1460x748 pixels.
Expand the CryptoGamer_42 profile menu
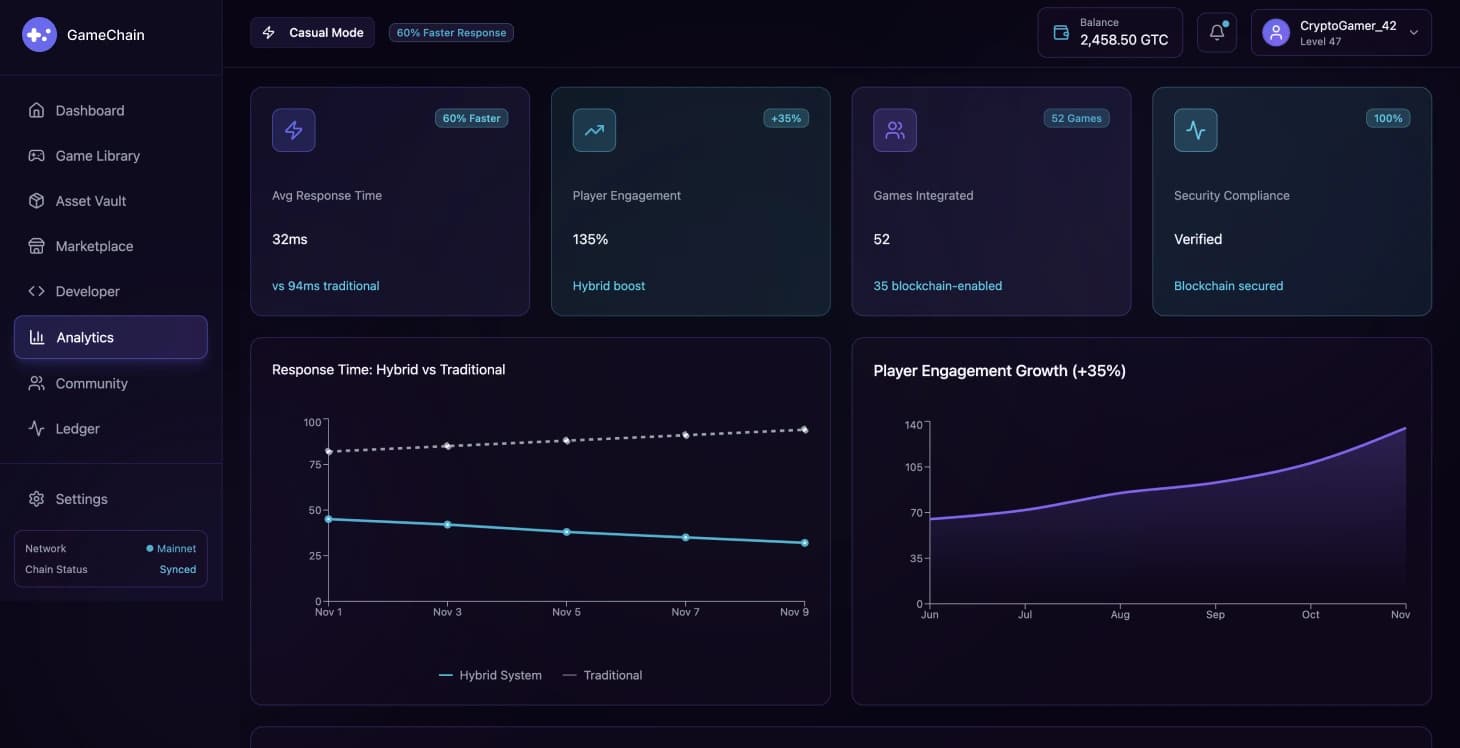[1340, 32]
